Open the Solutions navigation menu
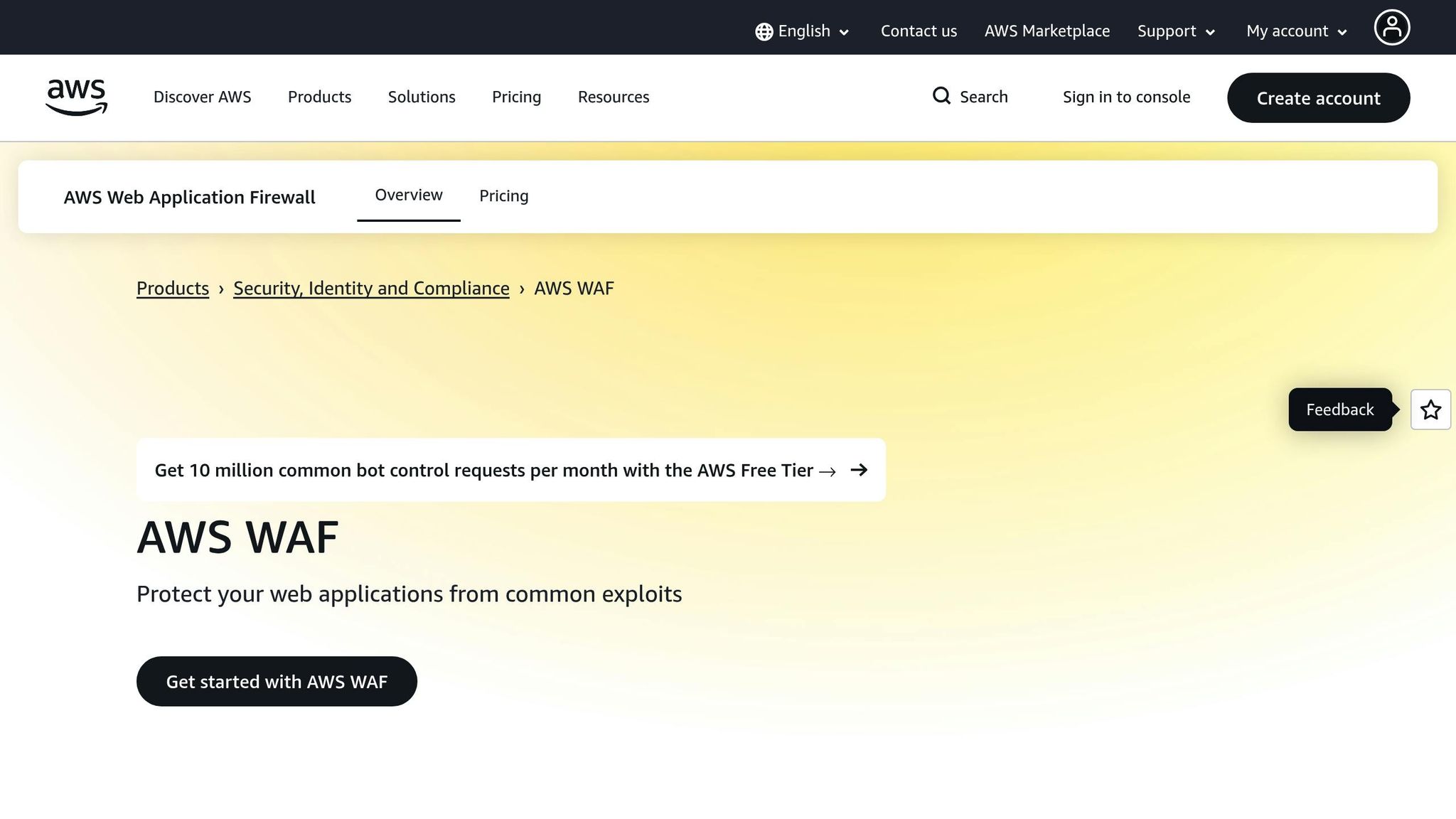This screenshot has height=819, width=1456. 422,97
